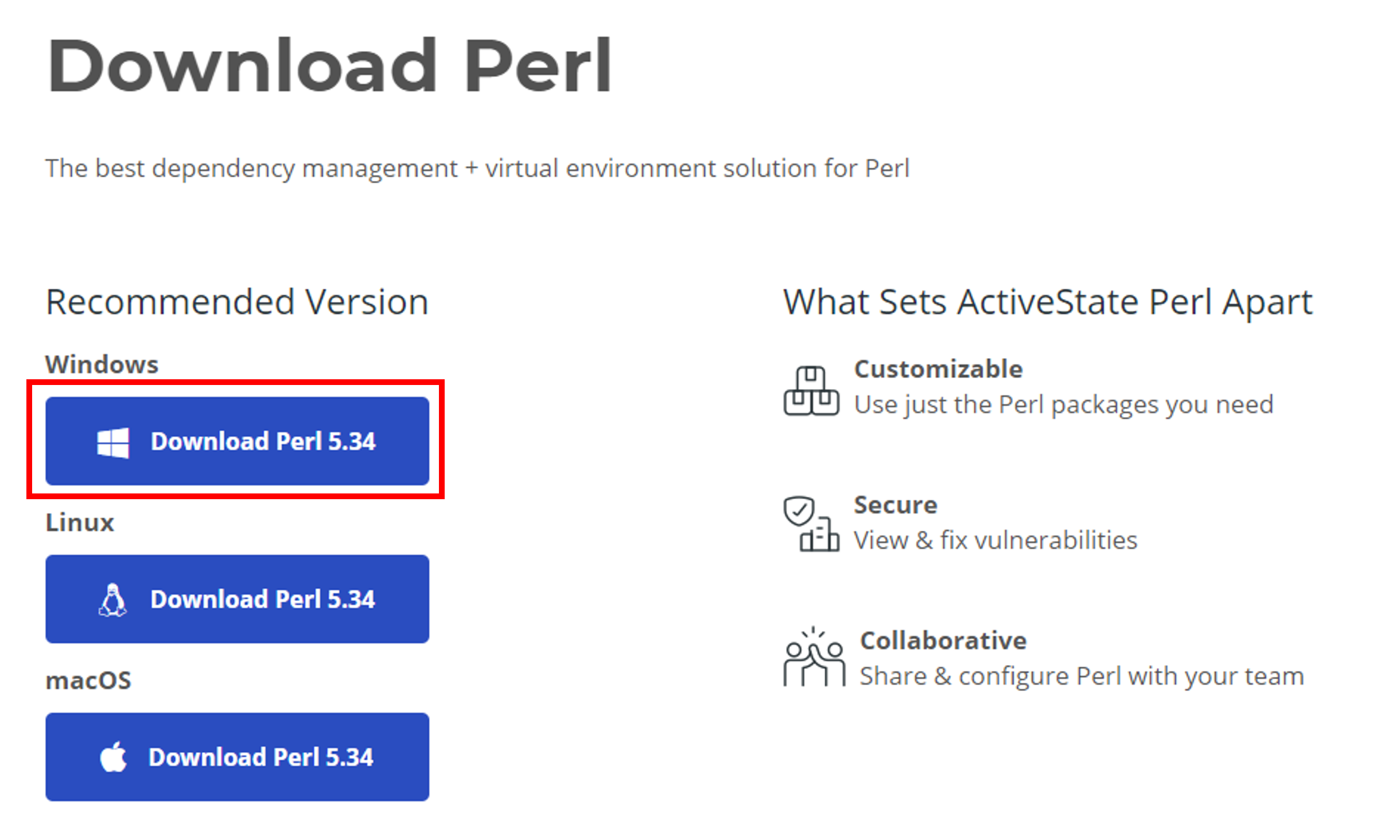Click the "View & fix vulnerabilities" text
The width and height of the screenshot is (1400, 840).
point(995,540)
